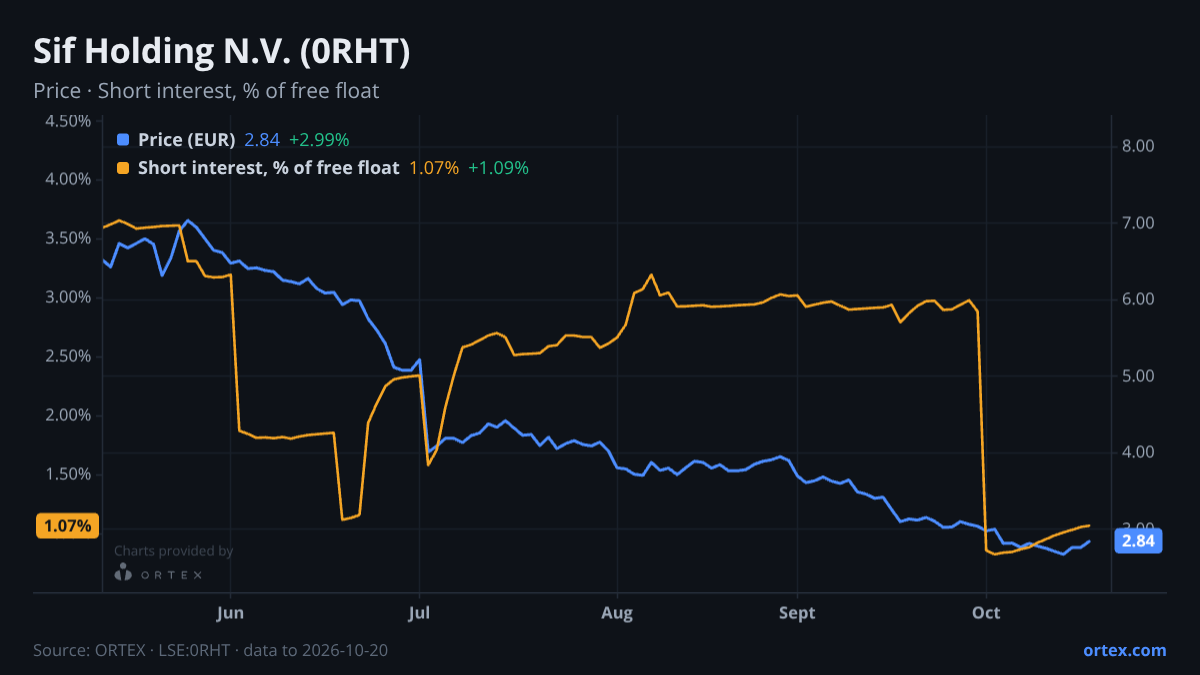
Task: Open the ortex.com link
Action: point(1124,650)
